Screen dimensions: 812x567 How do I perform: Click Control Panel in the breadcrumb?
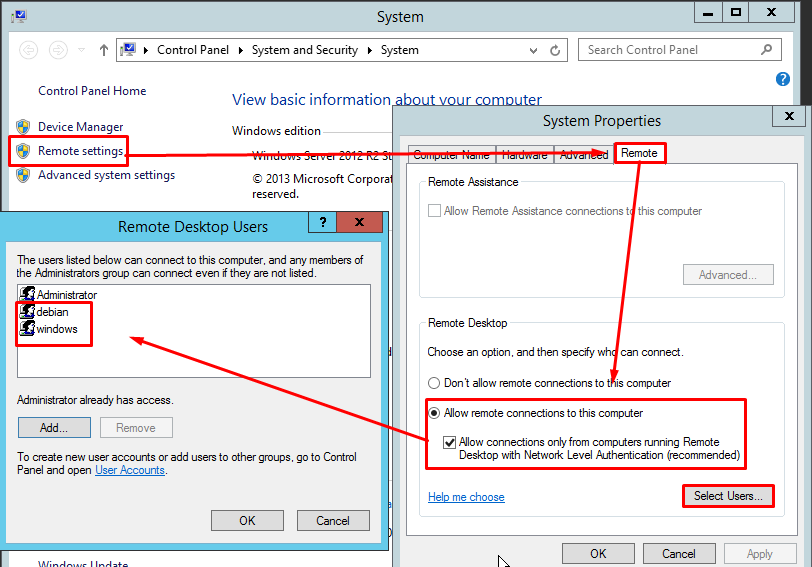tap(193, 50)
